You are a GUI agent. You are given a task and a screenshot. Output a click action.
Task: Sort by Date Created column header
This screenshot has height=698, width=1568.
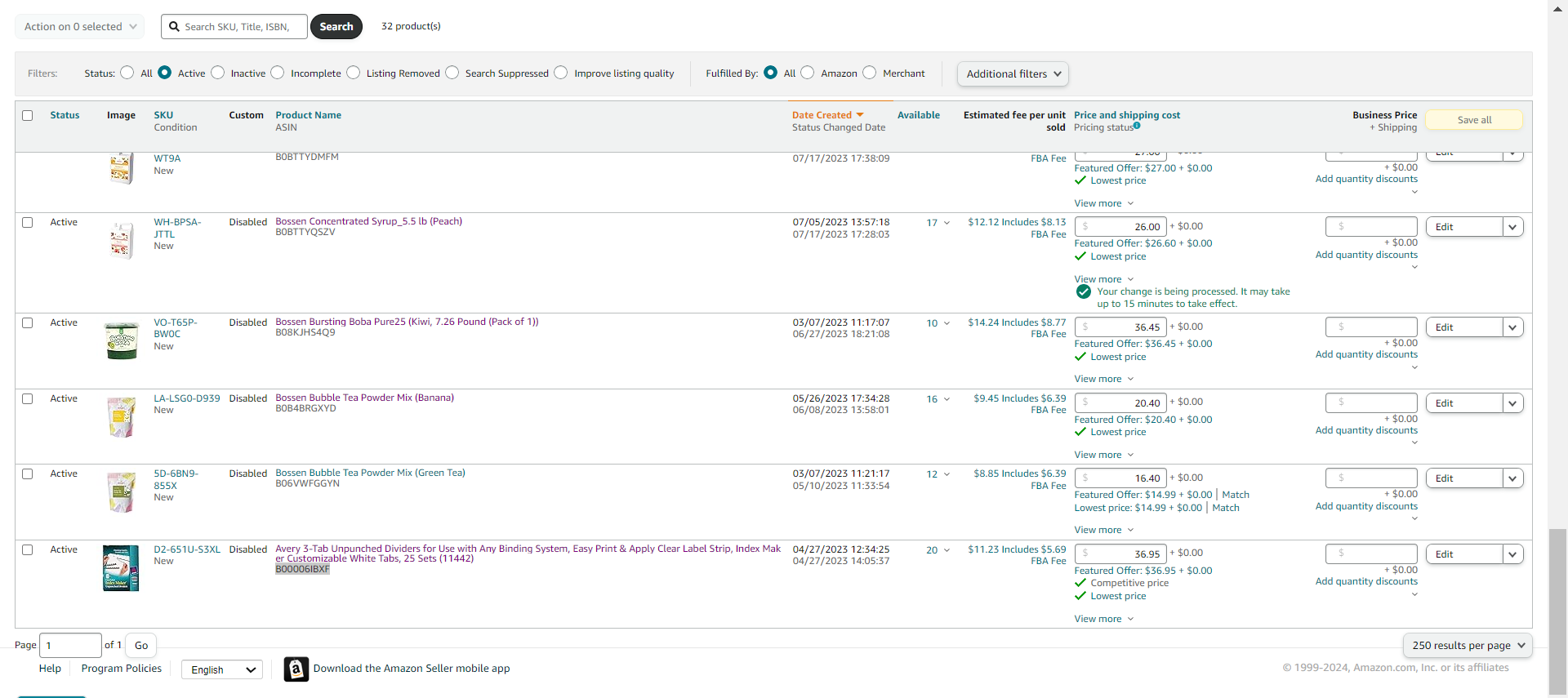click(822, 115)
